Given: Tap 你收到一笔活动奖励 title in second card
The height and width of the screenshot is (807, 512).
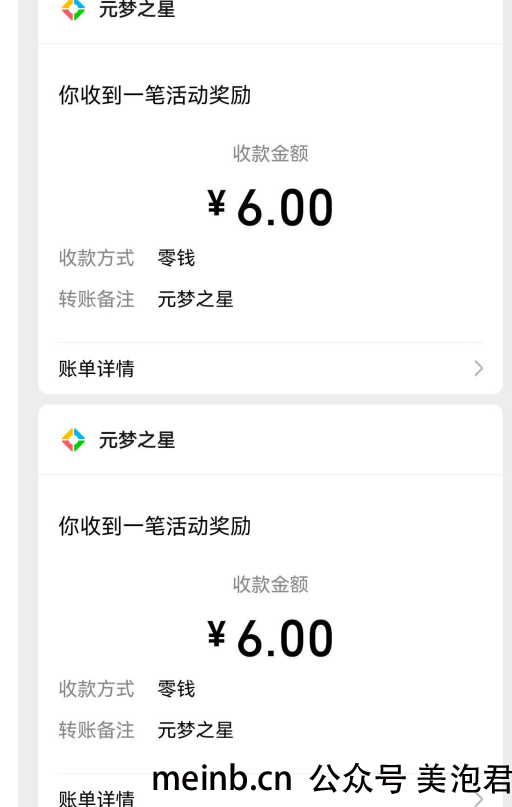Looking at the screenshot, I should pyautogui.click(x=154, y=526).
